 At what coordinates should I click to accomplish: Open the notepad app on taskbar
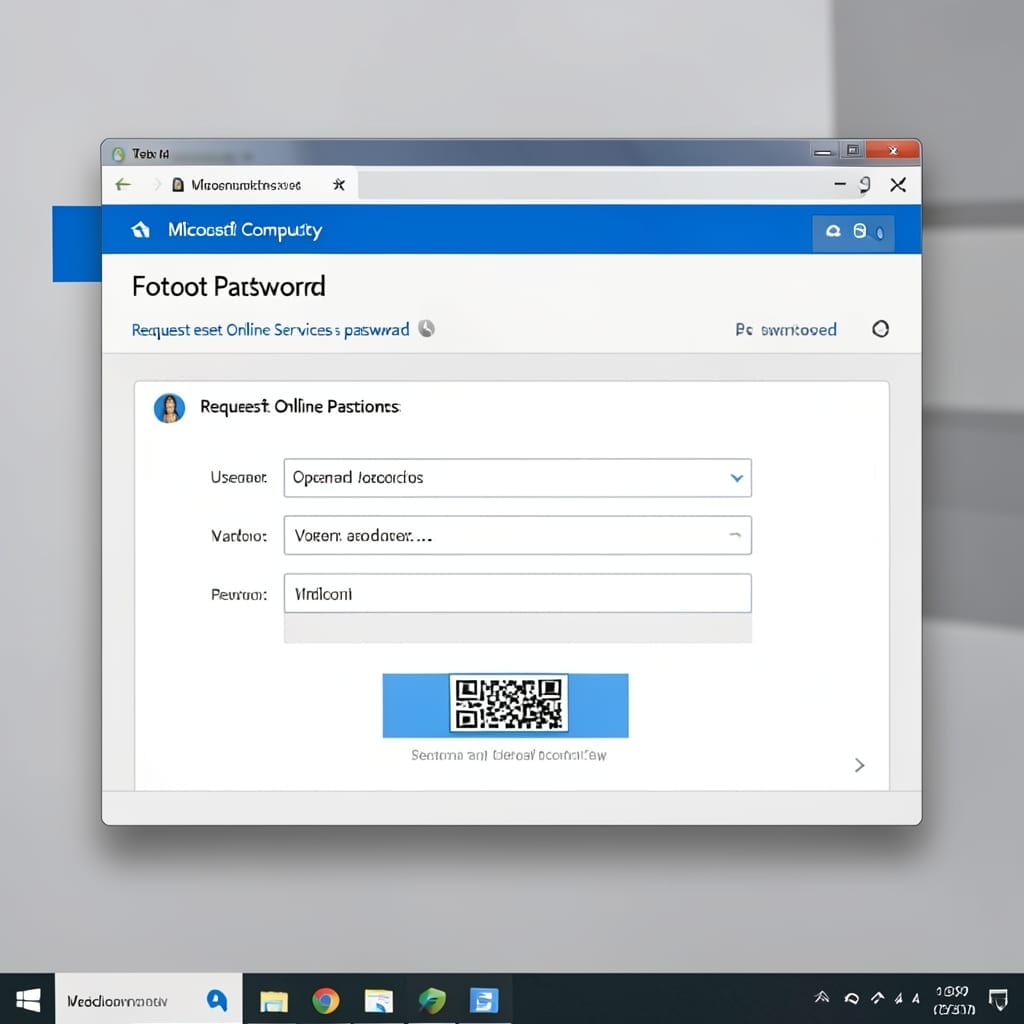click(379, 1000)
